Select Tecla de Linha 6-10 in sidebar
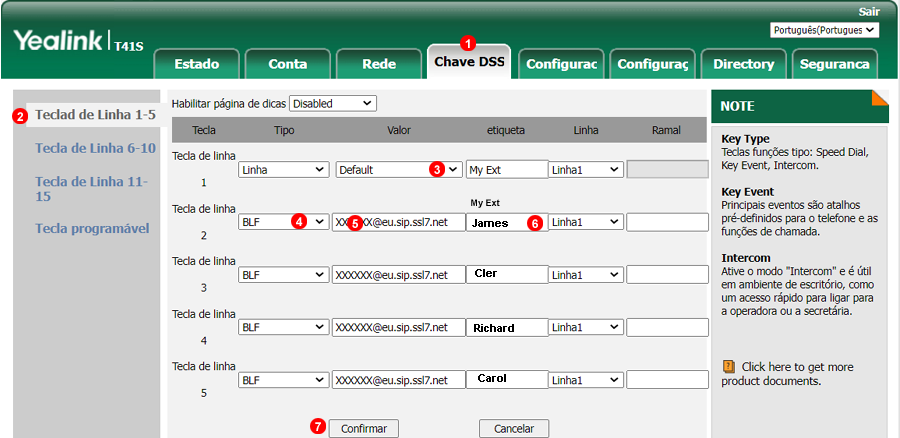This screenshot has height=438, width=900. tap(95, 149)
